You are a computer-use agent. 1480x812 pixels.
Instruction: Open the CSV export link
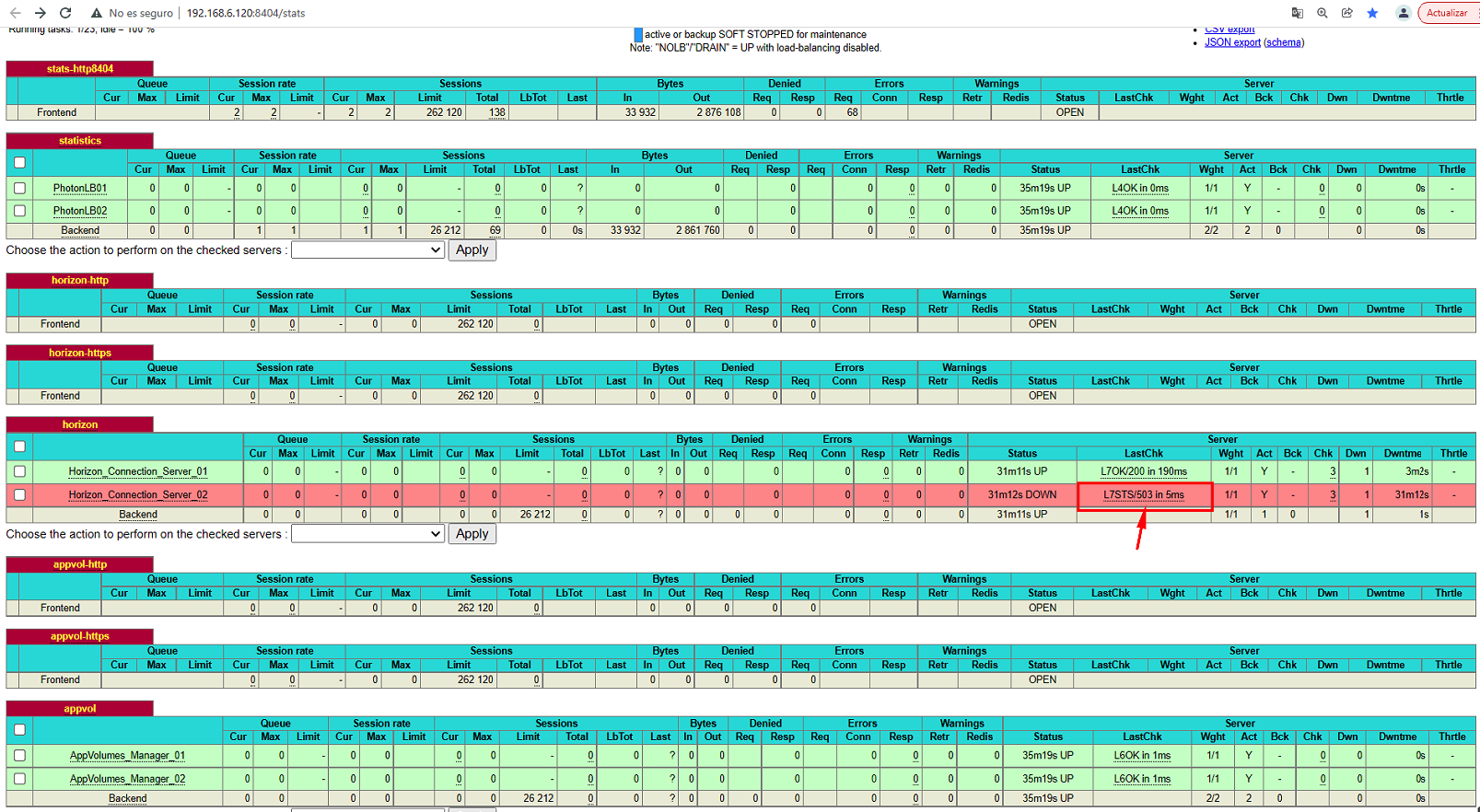click(1229, 29)
